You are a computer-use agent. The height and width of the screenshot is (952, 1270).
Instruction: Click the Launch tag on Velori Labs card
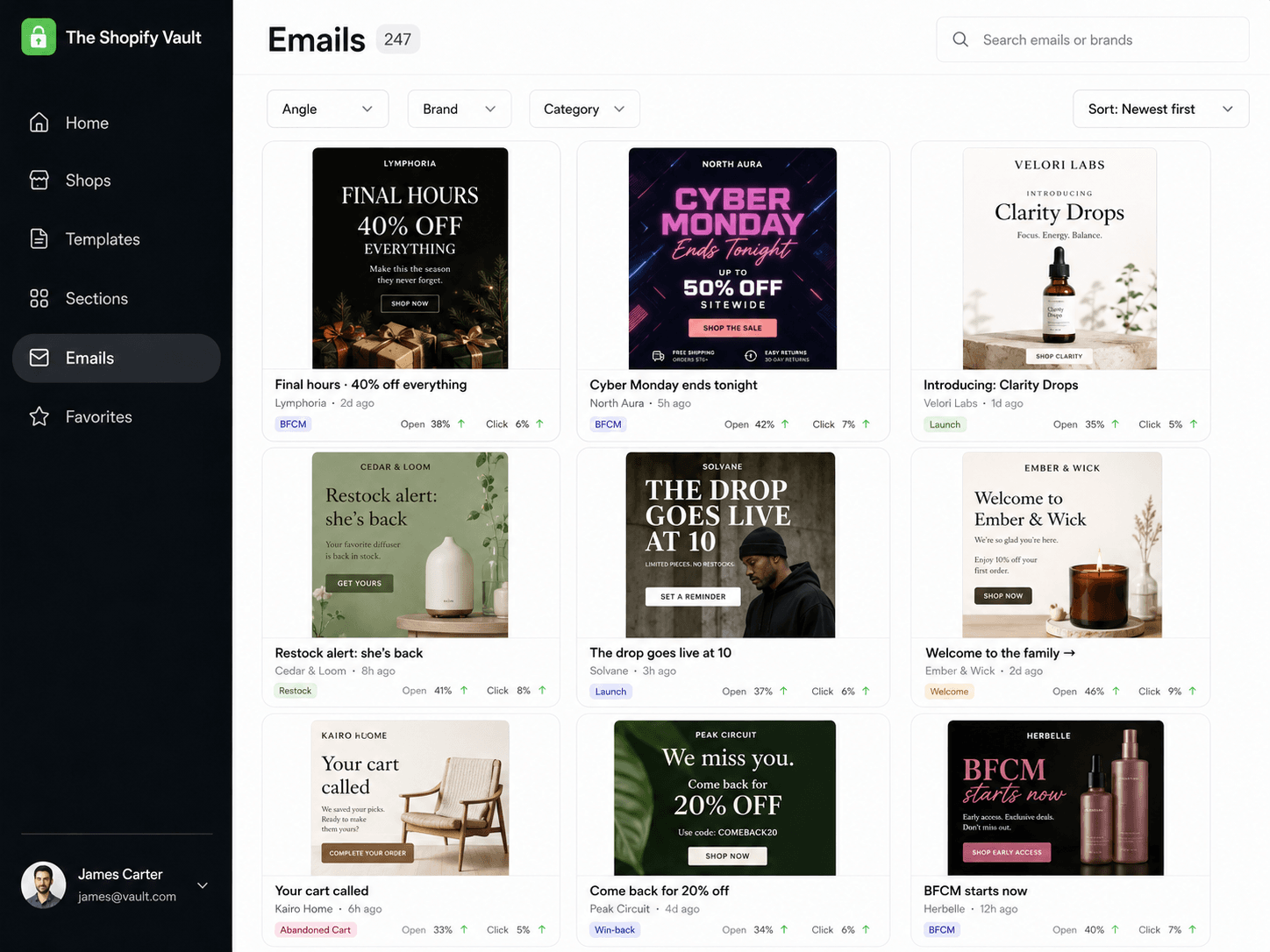tap(945, 424)
